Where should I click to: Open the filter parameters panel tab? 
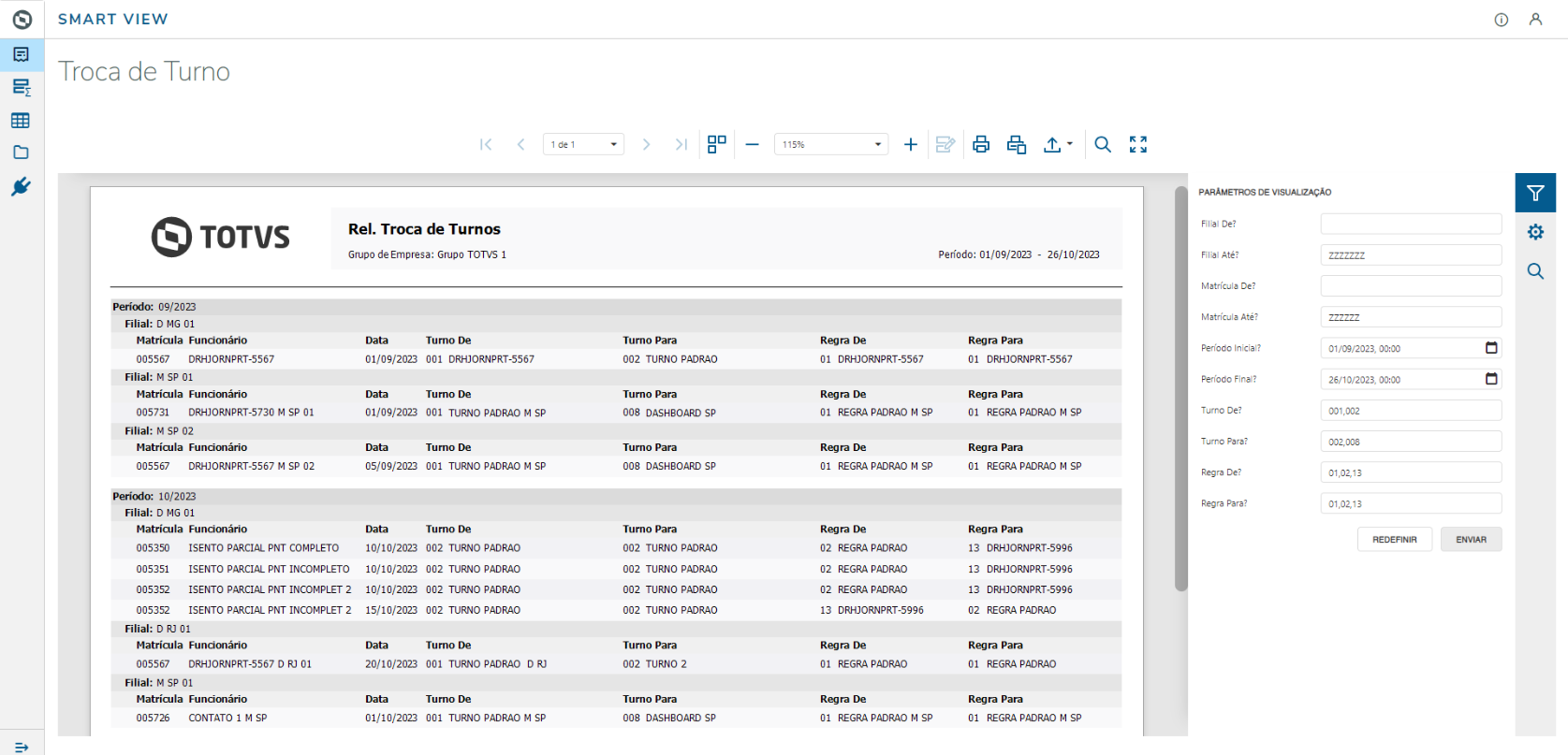[1535, 193]
